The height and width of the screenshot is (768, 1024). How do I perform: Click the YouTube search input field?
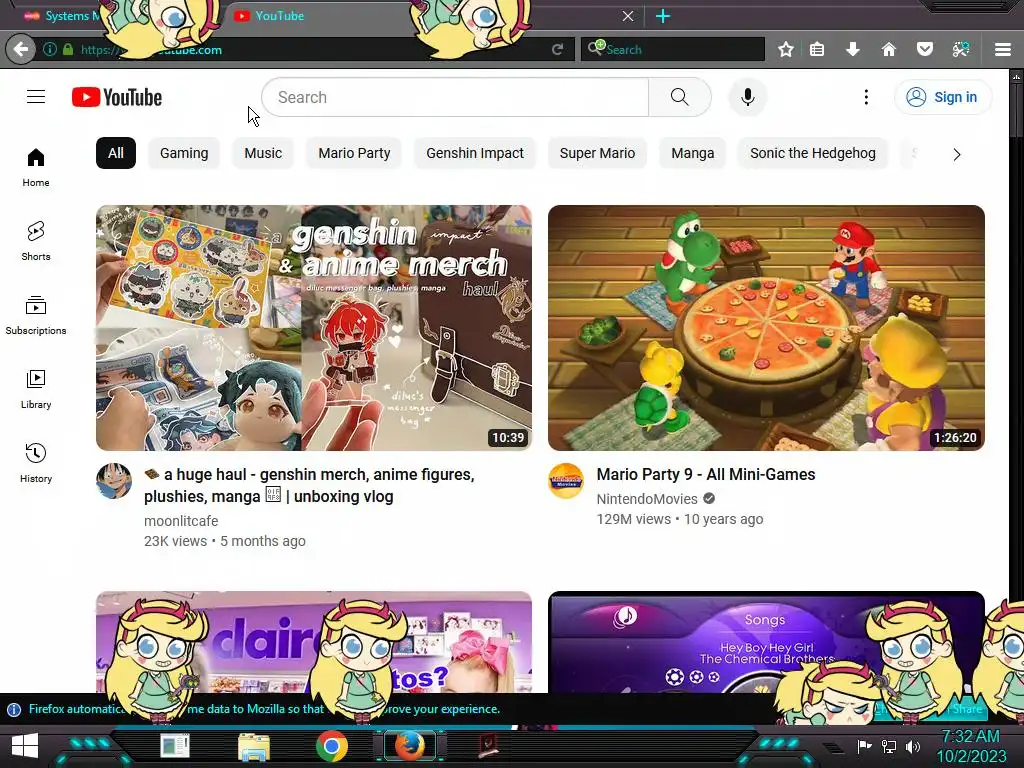tap(455, 97)
